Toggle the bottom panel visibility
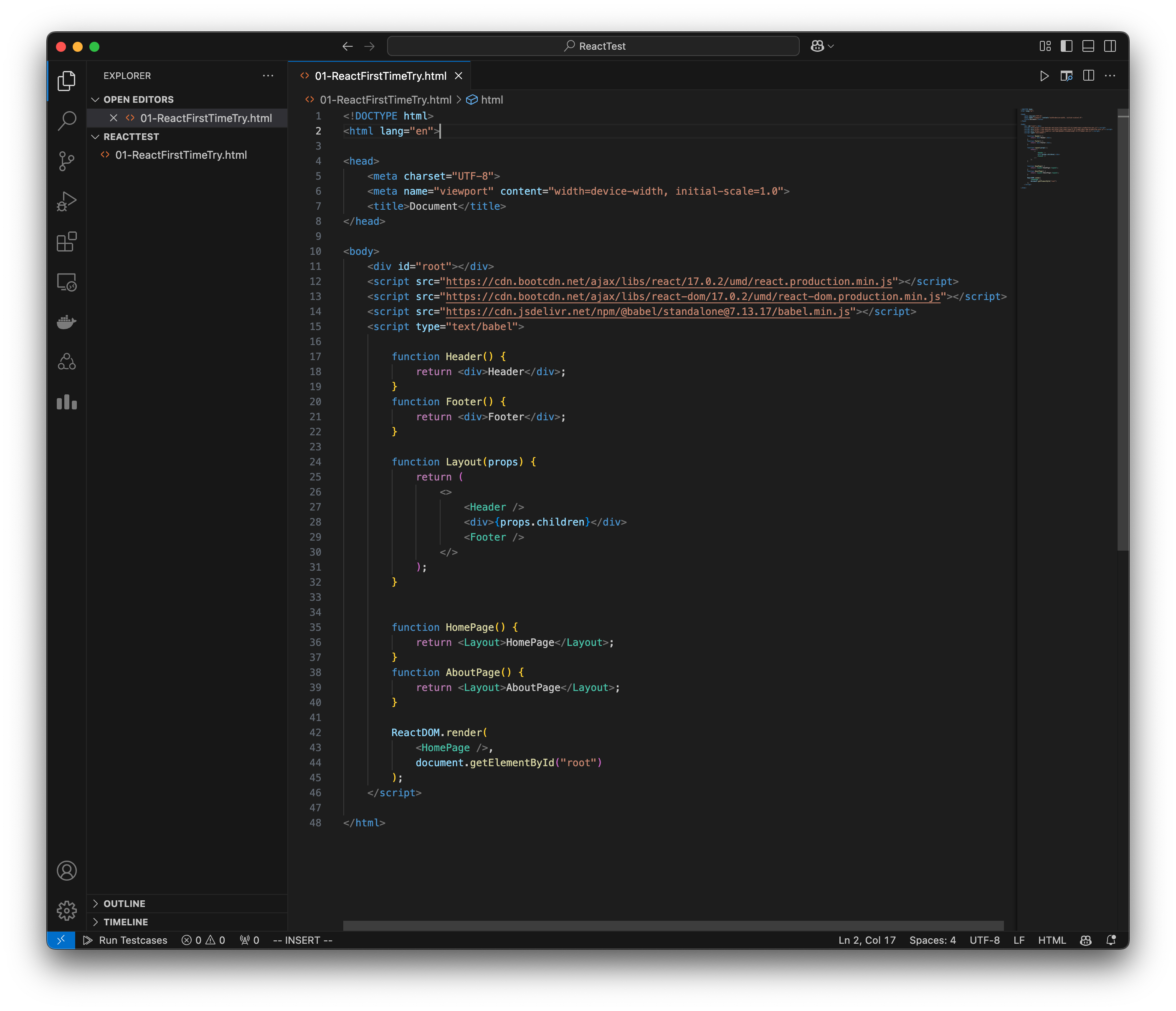 [x=1089, y=46]
